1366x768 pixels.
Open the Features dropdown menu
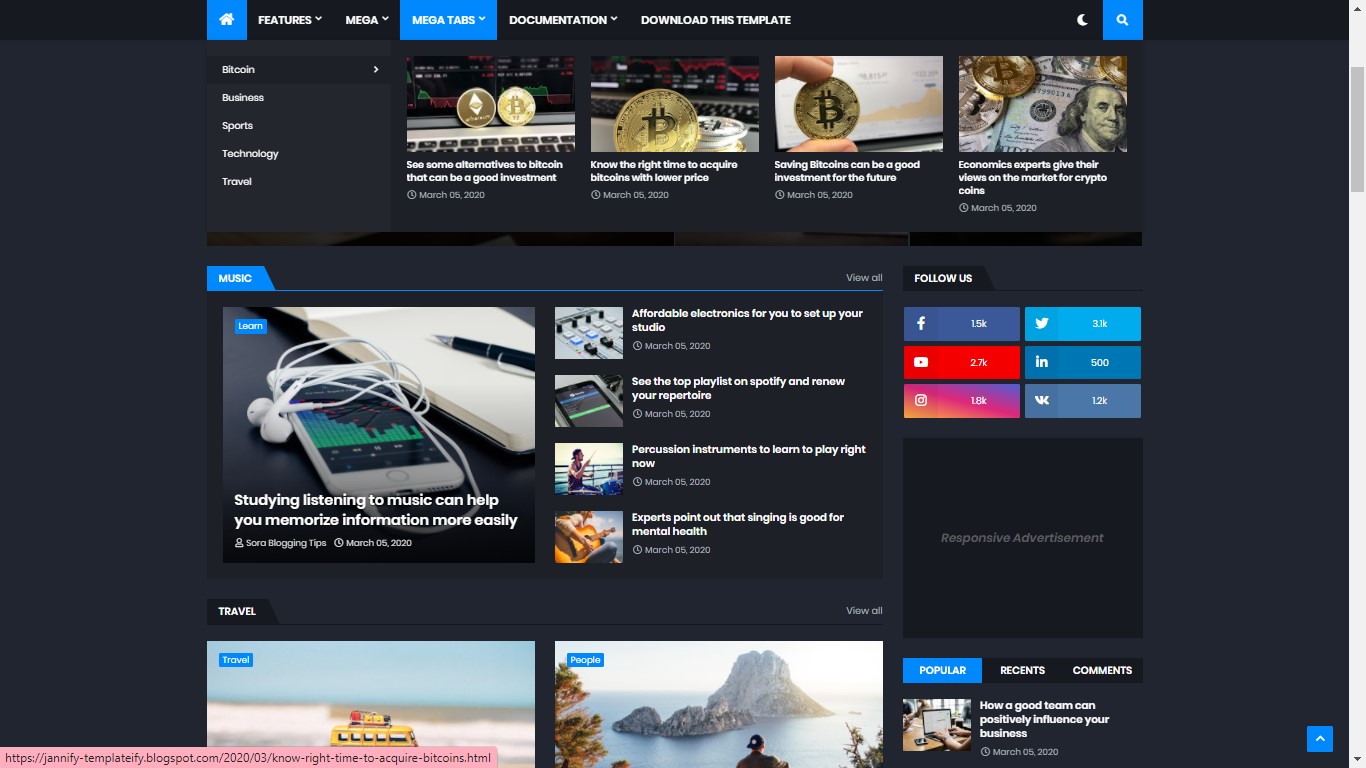point(289,20)
